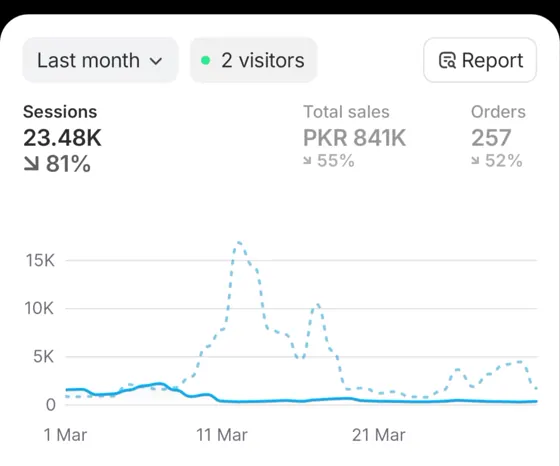Click the dotted line second peak near 10K
560x466 pixels.
tap(317, 305)
